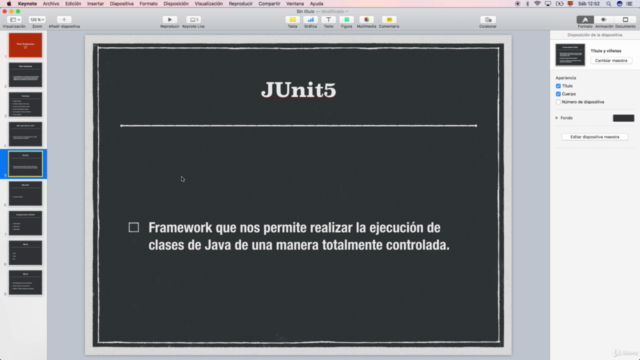The image size is (640, 360).
Task: Insert a chart with Gráfica icon
Action: (x=311, y=20)
